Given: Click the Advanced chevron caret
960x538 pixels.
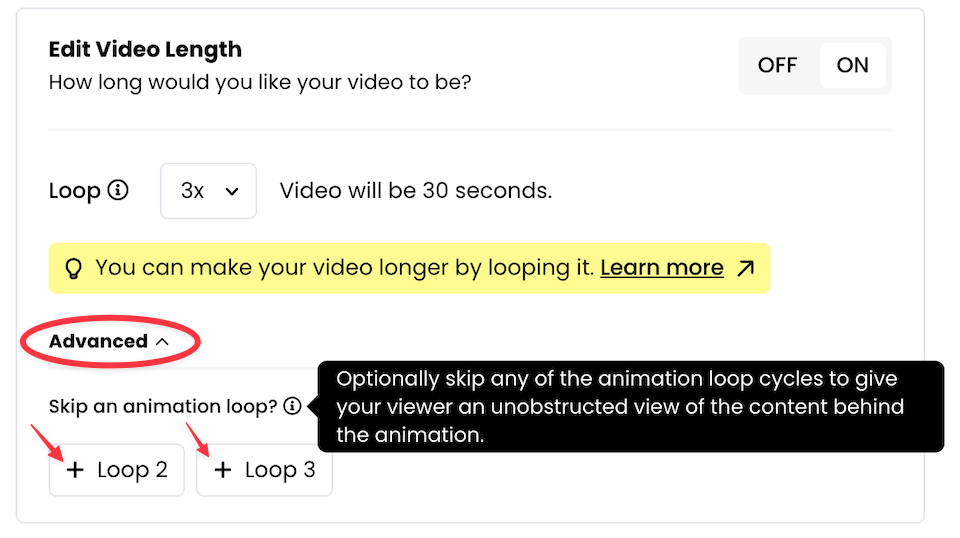Looking at the screenshot, I should (x=162, y=342).
